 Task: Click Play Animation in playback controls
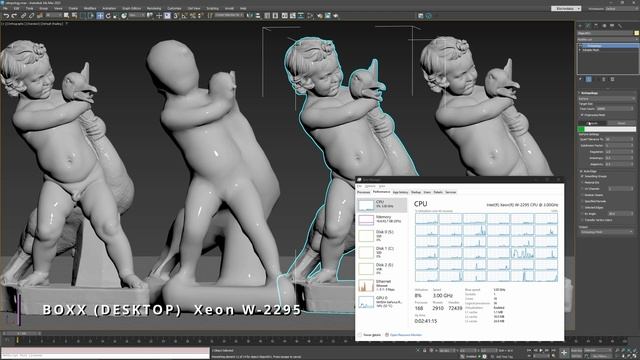coord(541,350)
